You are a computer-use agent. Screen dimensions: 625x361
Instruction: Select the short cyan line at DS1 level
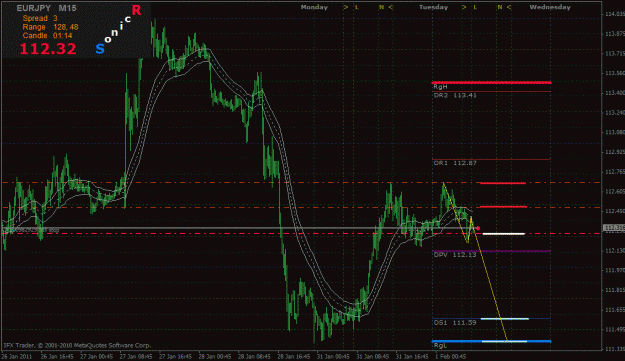point(505,319)
